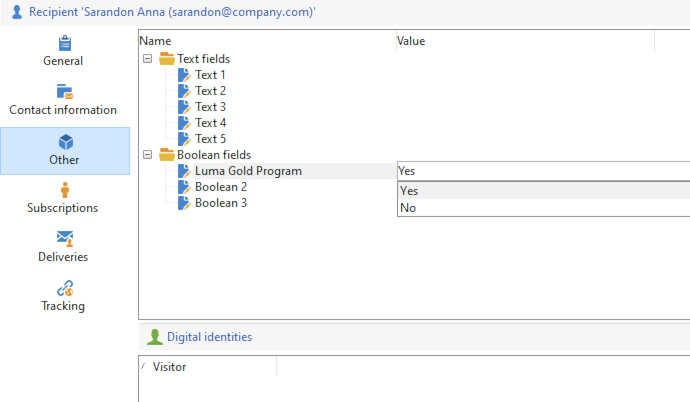Select the Boolean 3 field row
The width and height of the screenshot is (690, 402).
pyautogui.click(x=220, y=203)
